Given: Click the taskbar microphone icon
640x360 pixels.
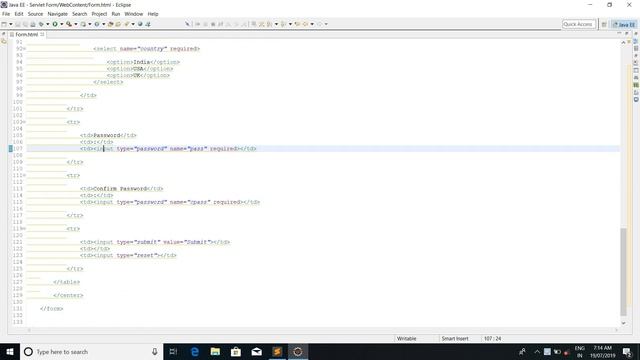Looking at the screenshot, I should (155, 352).
